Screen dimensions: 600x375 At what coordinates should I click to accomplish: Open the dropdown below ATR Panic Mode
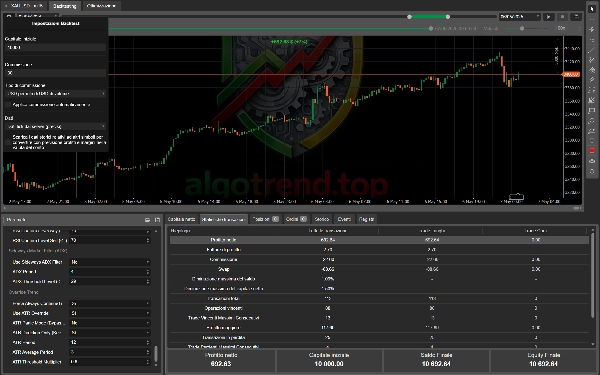tap(110, 333)
